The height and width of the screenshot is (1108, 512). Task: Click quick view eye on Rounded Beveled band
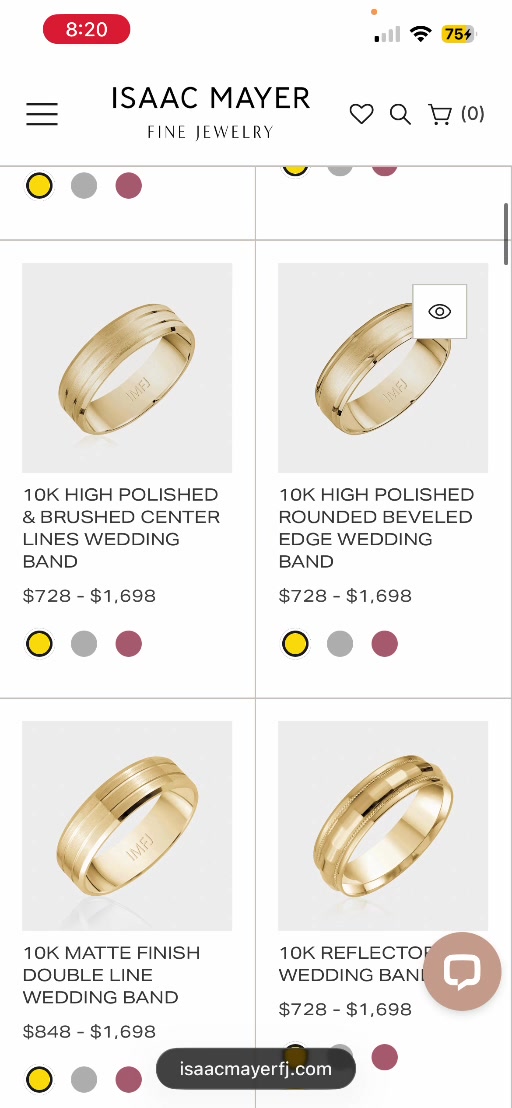439,312
